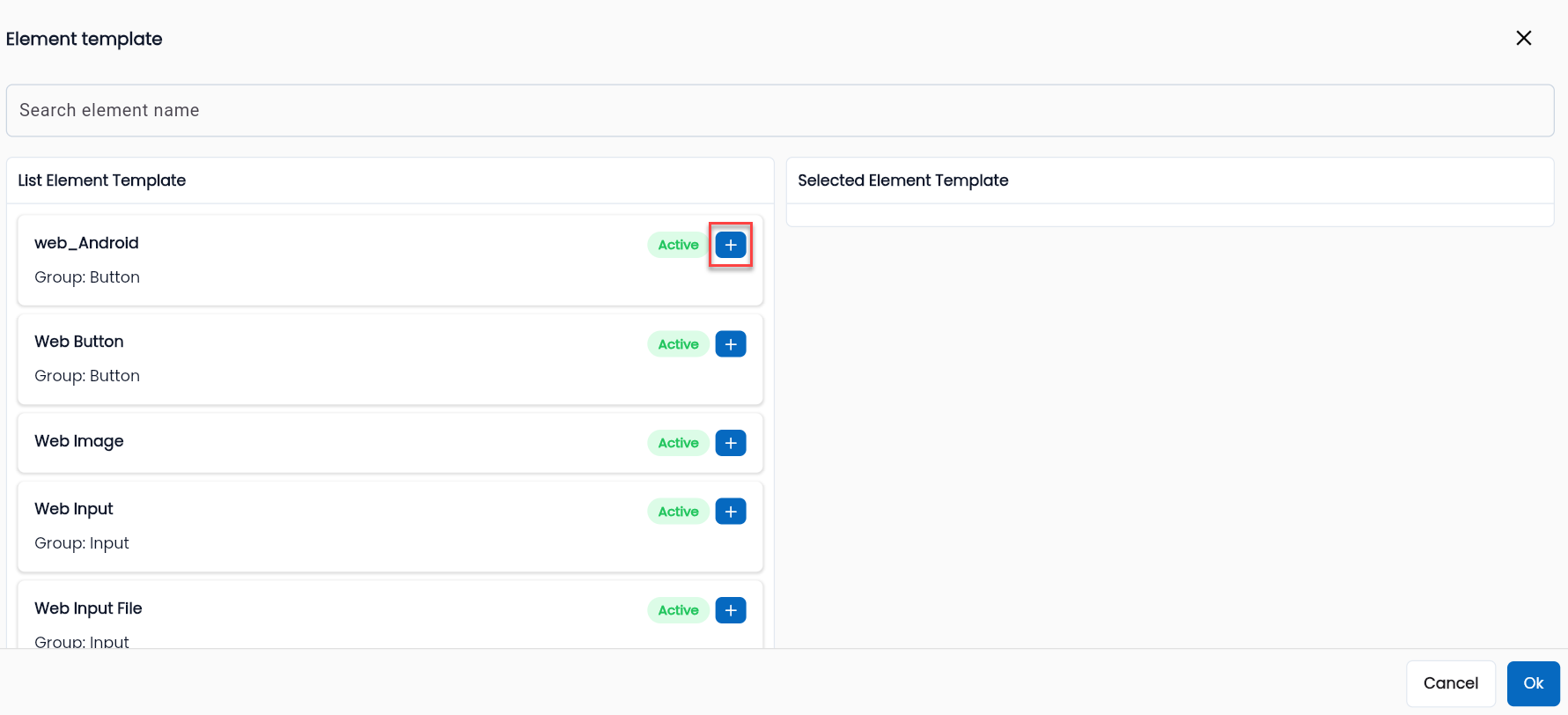Select the Active badge on Web Input
Viewport: 1568px width, 715px height.
coord(678,511)
